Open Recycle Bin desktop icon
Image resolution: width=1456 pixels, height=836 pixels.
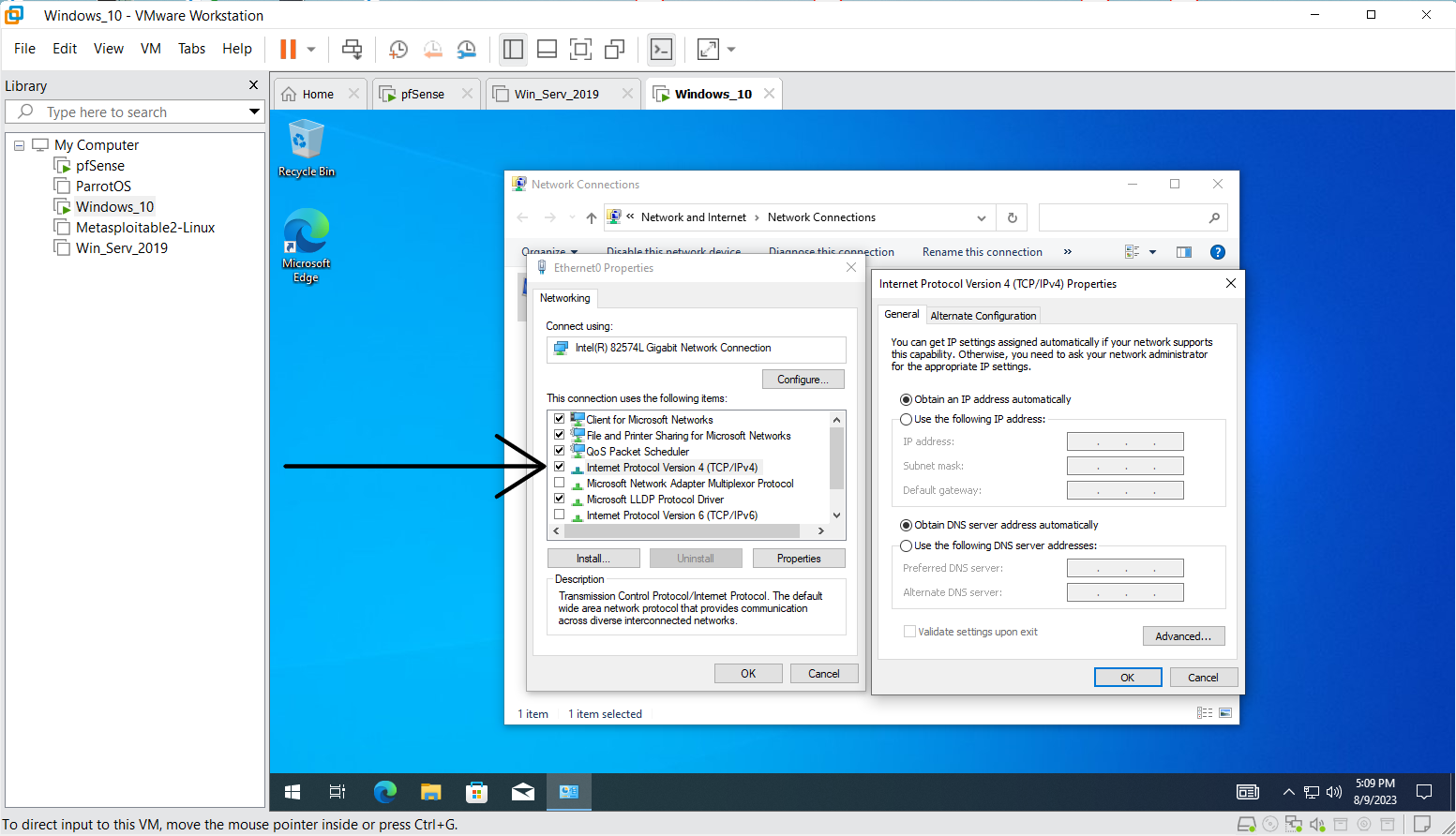[306, 148]
